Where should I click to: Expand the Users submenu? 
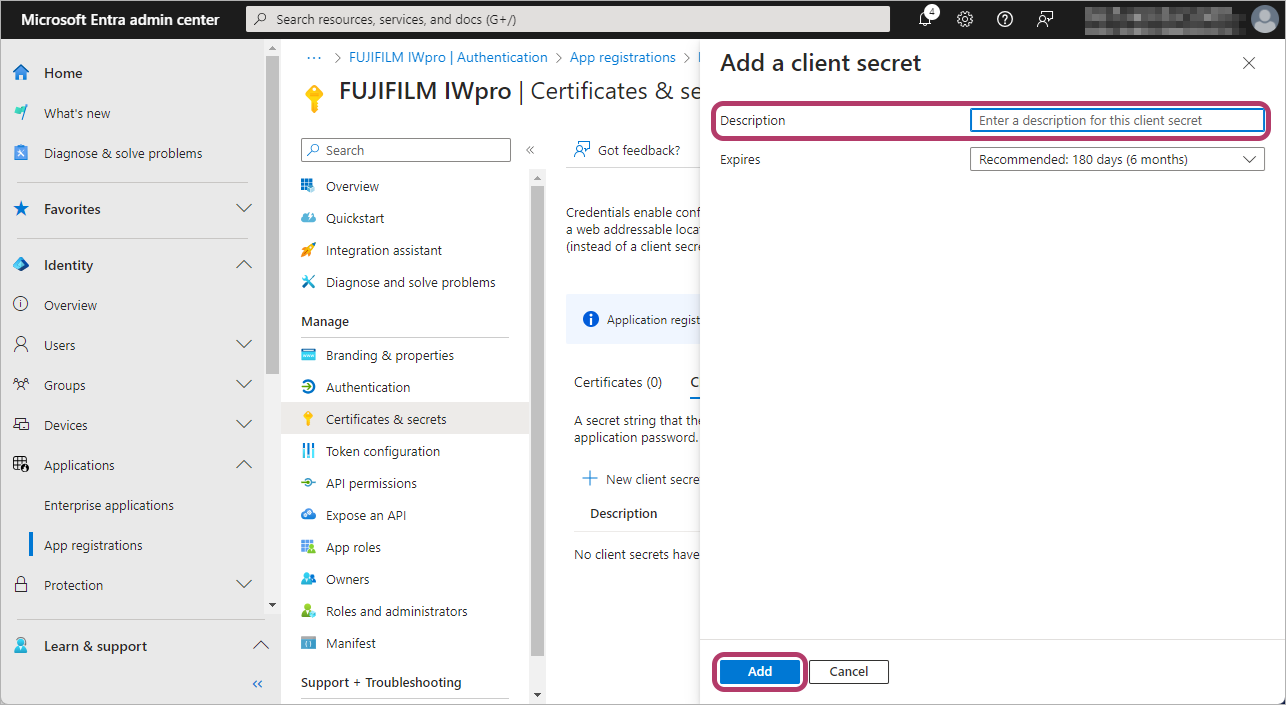point(243,345)
